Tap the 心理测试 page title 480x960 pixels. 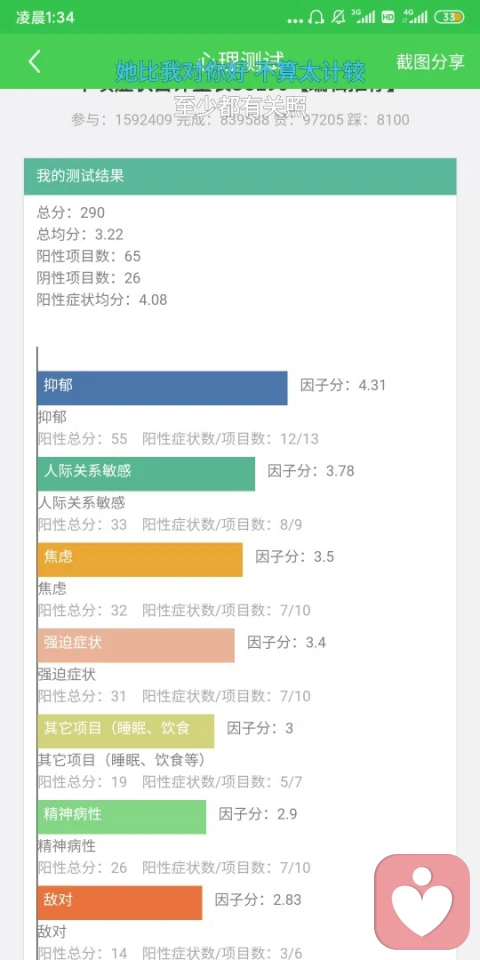(242, 60)
